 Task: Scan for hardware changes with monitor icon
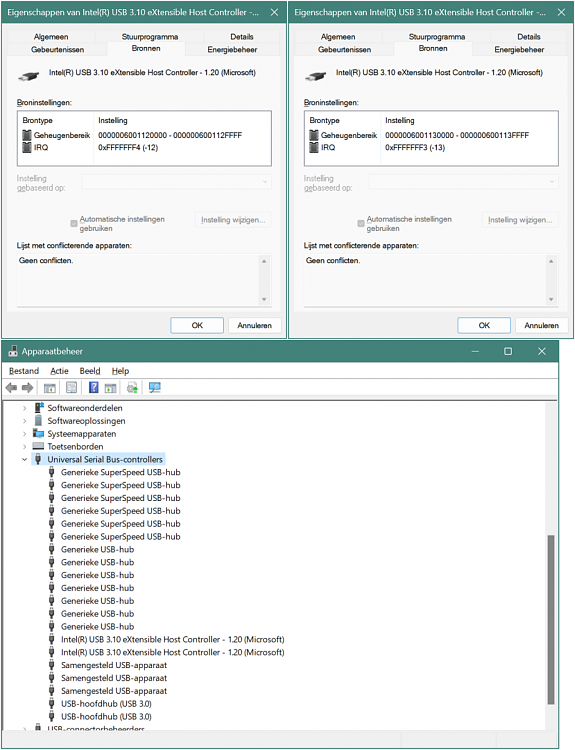coord(155,387)
